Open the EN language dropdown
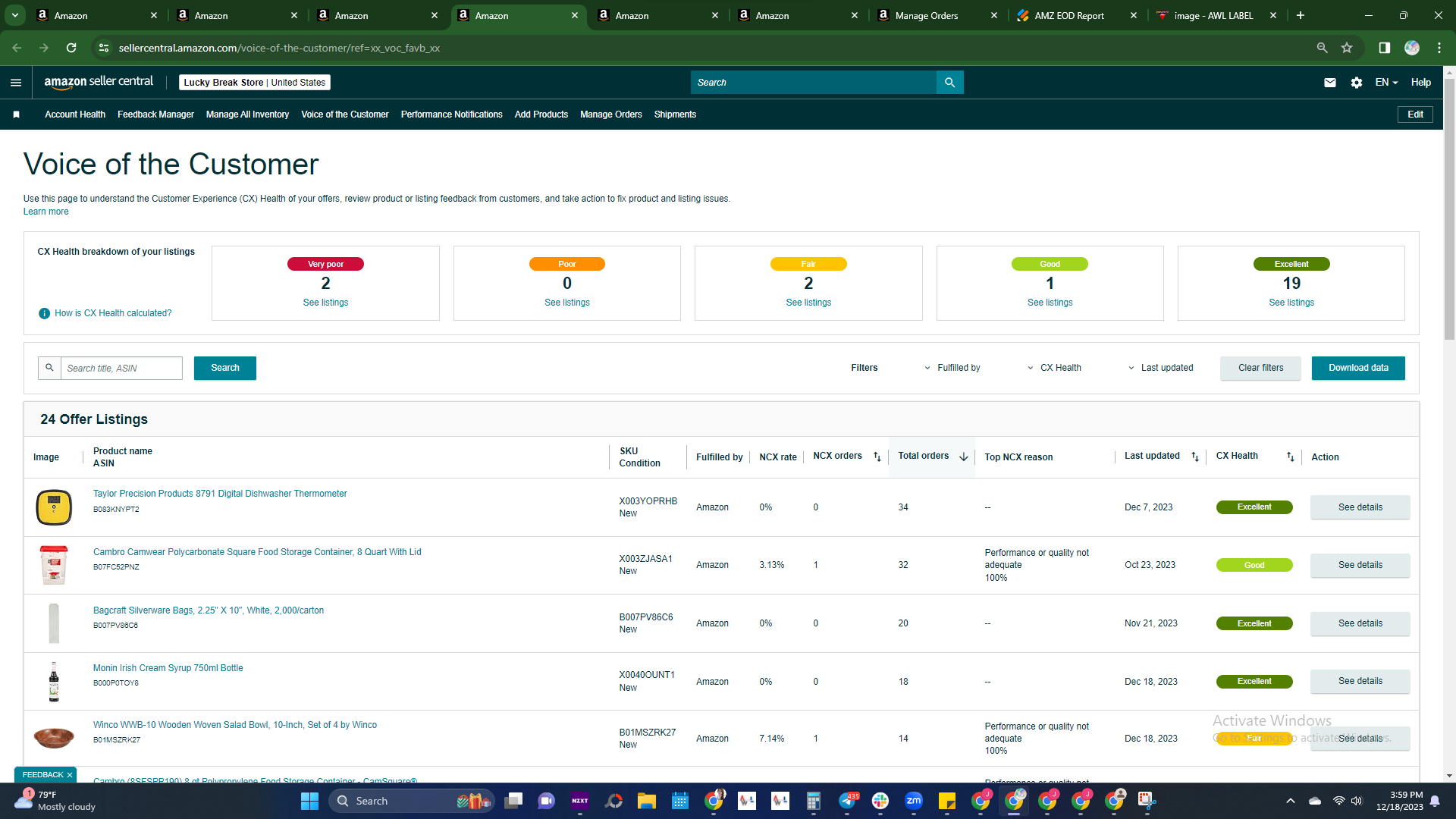The image size is (1456, 819). point(1386,83)
